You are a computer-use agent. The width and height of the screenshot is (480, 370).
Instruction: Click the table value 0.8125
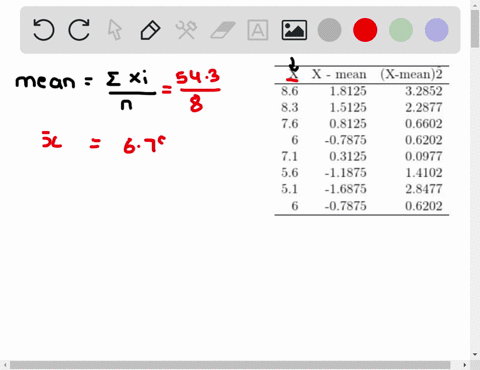348,124
